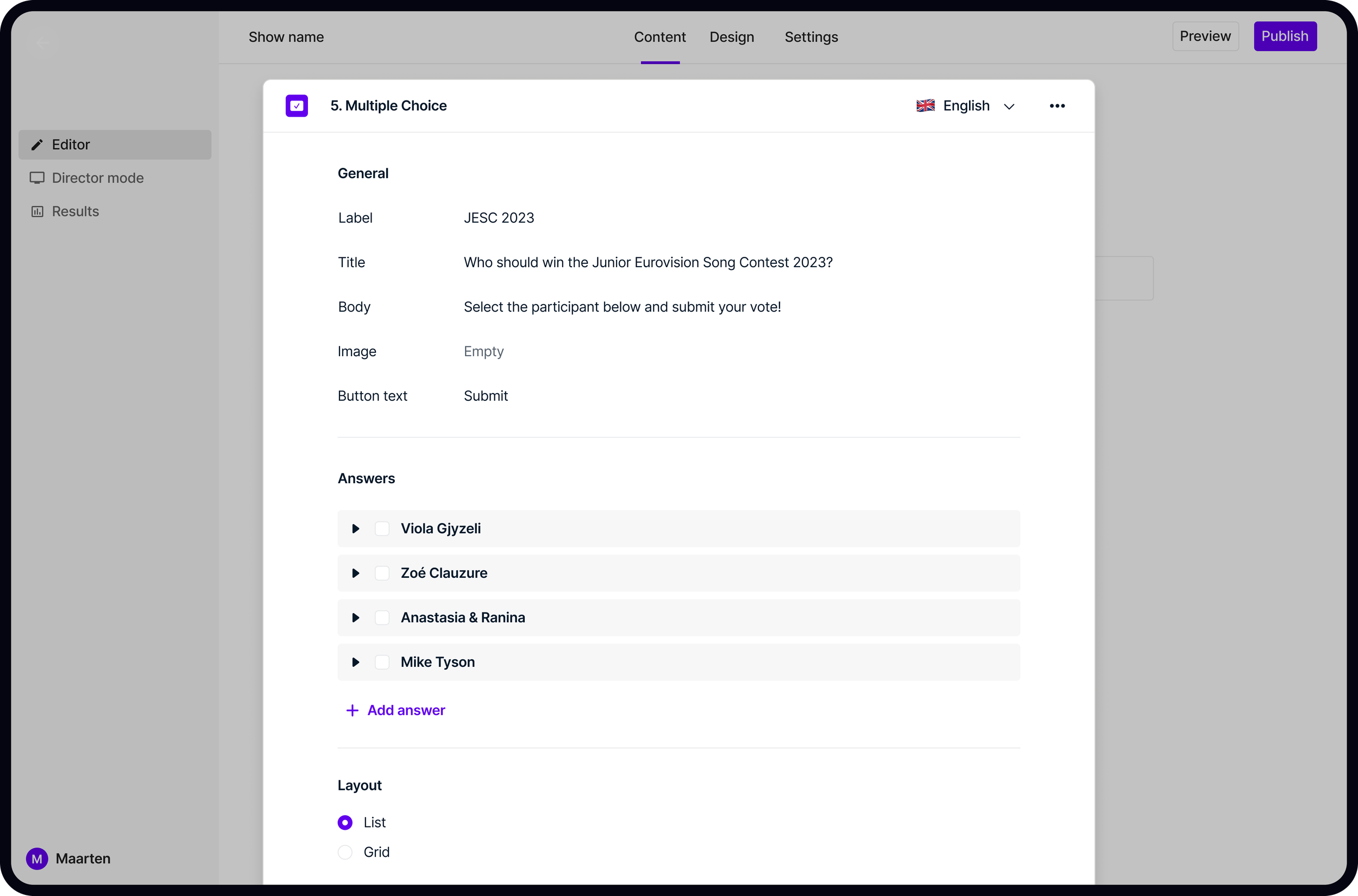Click the purple Multiple Choice checkbox icon
The width and height of the screenshot is (1358, 896).
click(297, 106)
